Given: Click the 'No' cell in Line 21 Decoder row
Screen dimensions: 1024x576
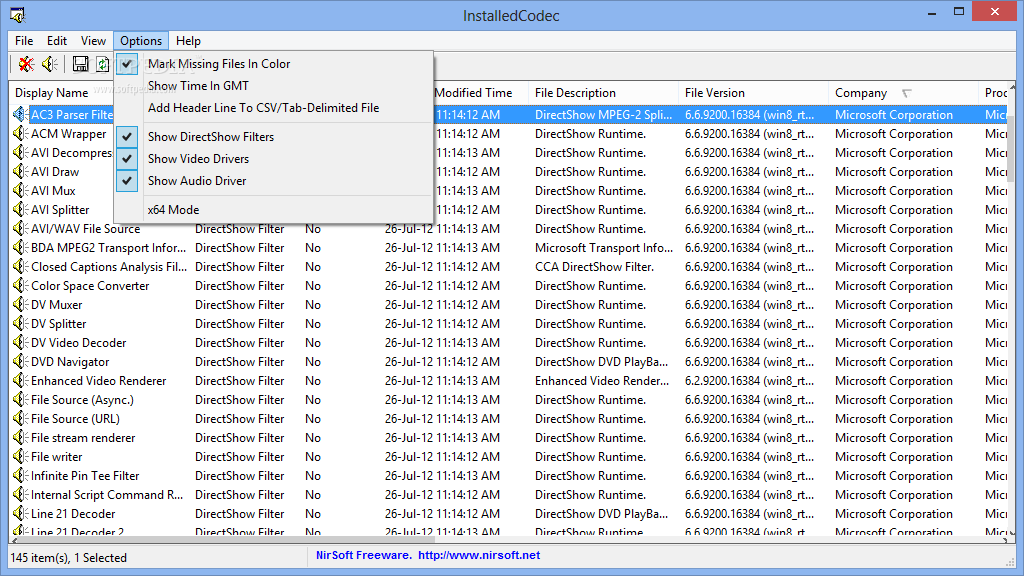Looking at the screenshot, I should (x=313, y=513).
